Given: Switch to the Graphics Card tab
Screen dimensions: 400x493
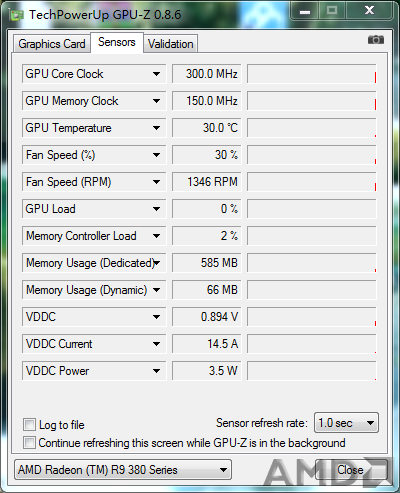Looking at the screenshot, I should (x=52, y=44).
